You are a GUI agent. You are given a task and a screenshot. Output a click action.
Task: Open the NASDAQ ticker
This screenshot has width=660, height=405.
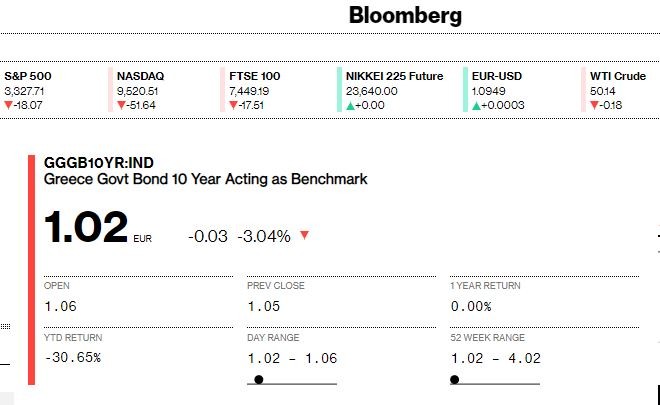click(143, 75)
